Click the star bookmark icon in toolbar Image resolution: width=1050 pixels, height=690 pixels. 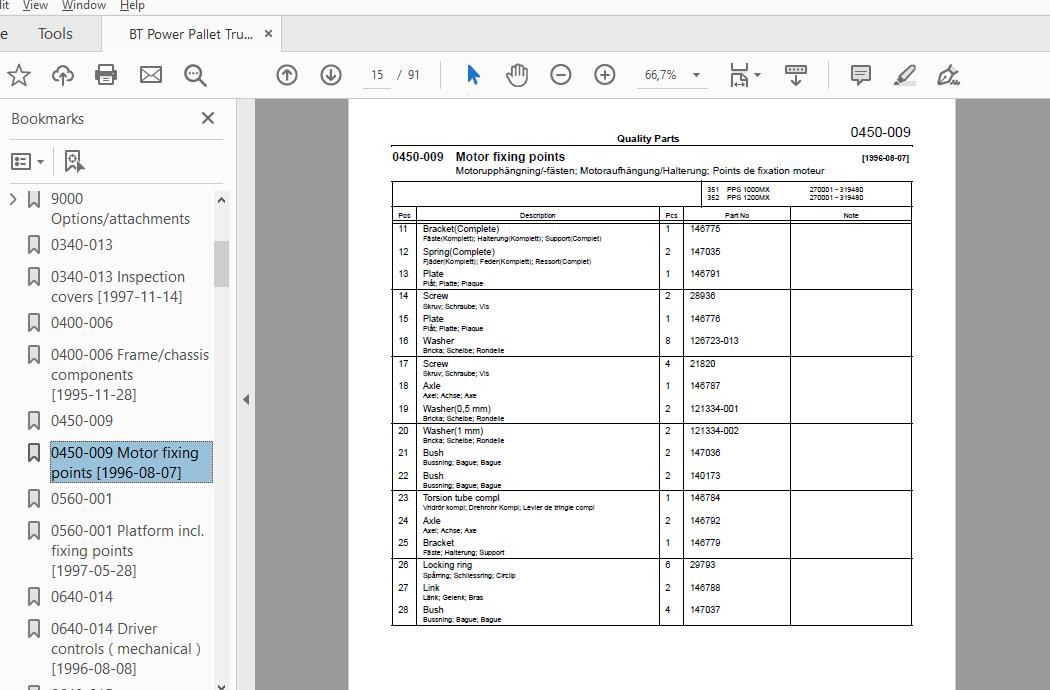click(x=19, y=75)
